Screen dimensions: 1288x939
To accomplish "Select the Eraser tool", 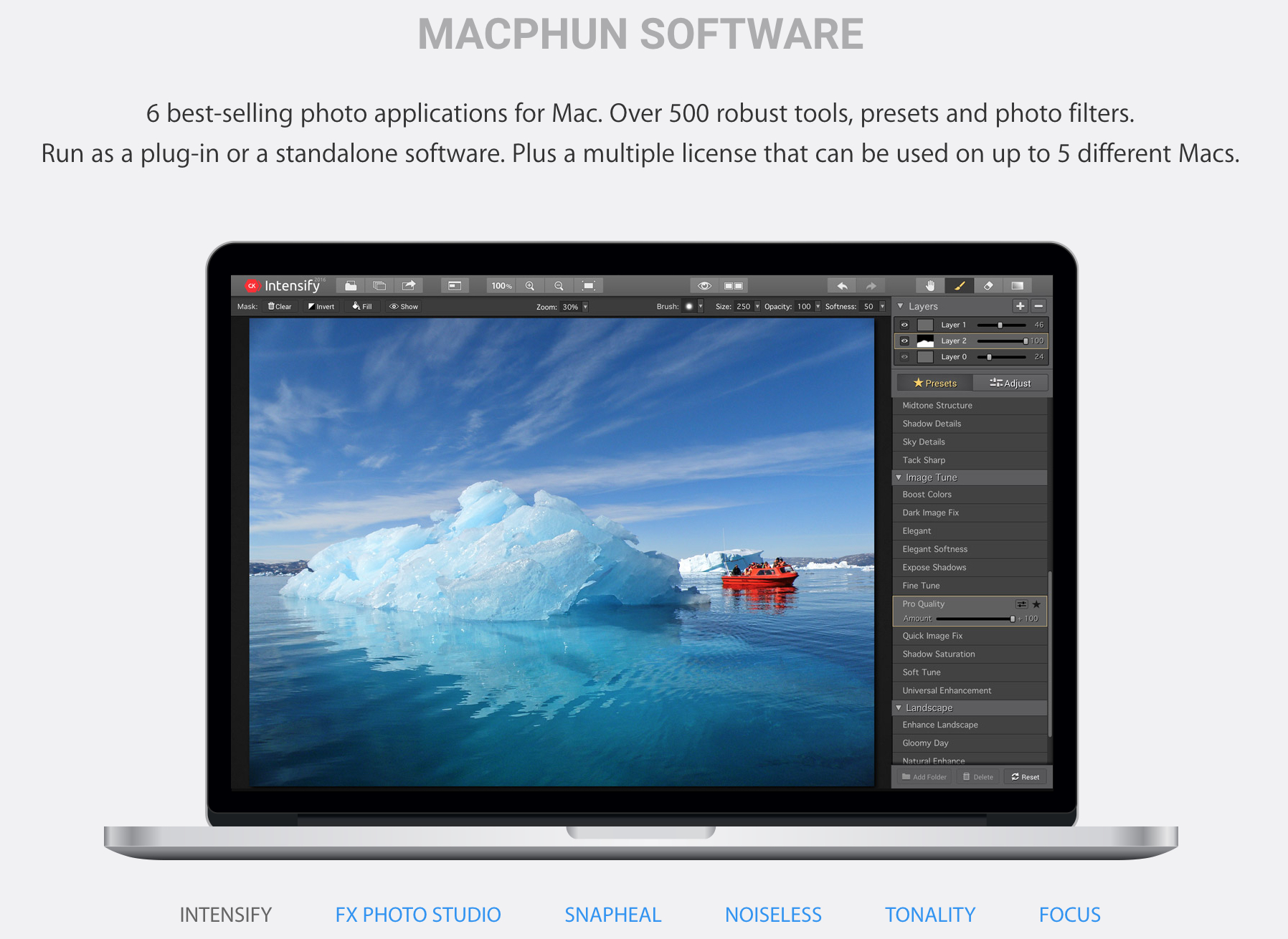I will click(x=988, y=285).
